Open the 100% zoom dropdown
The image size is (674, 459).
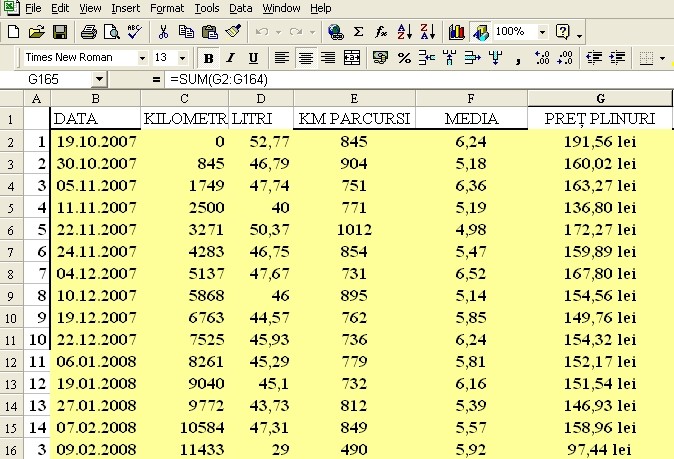(542, 32)
